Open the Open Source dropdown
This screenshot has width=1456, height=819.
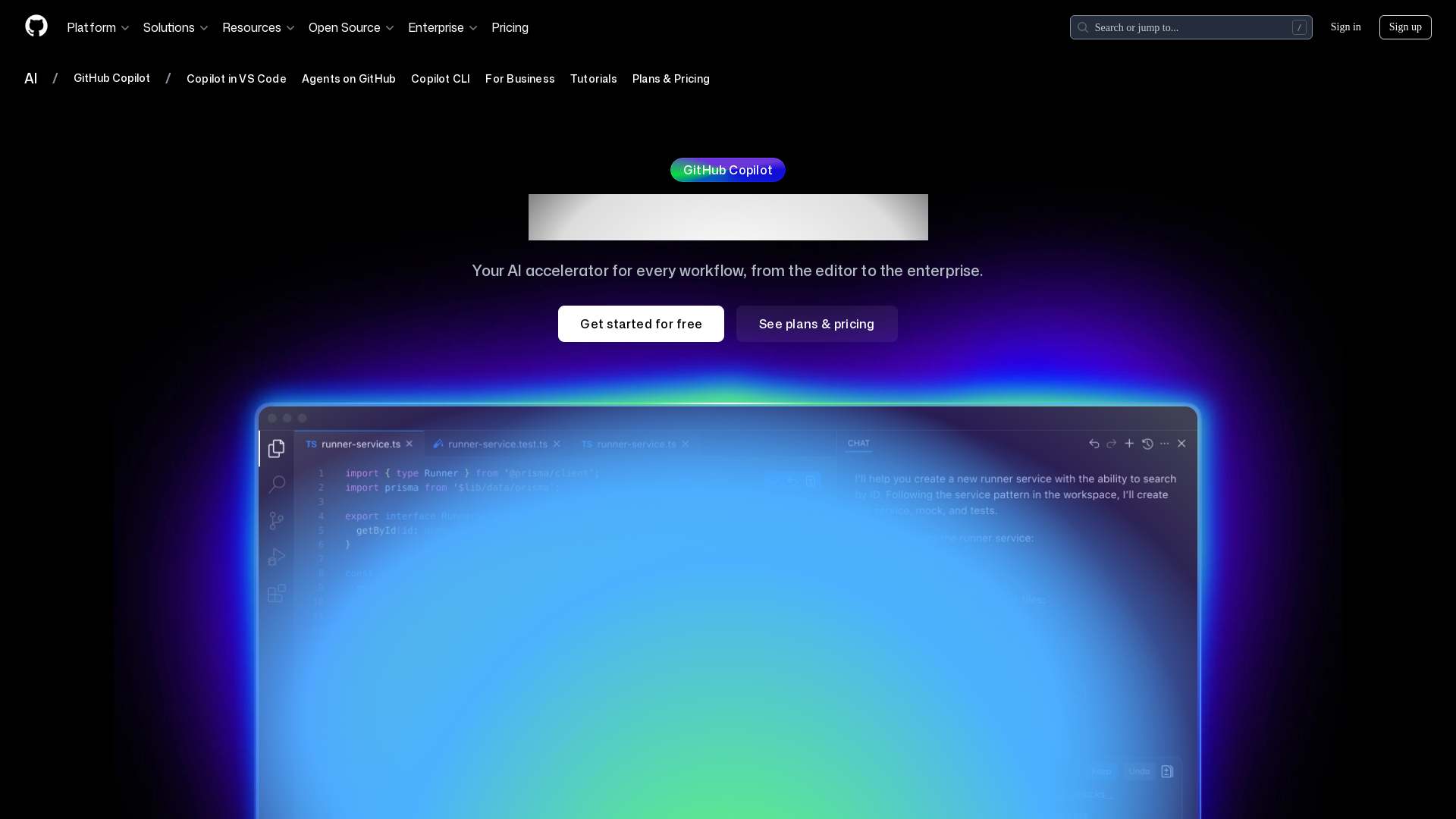click(350, 27)
